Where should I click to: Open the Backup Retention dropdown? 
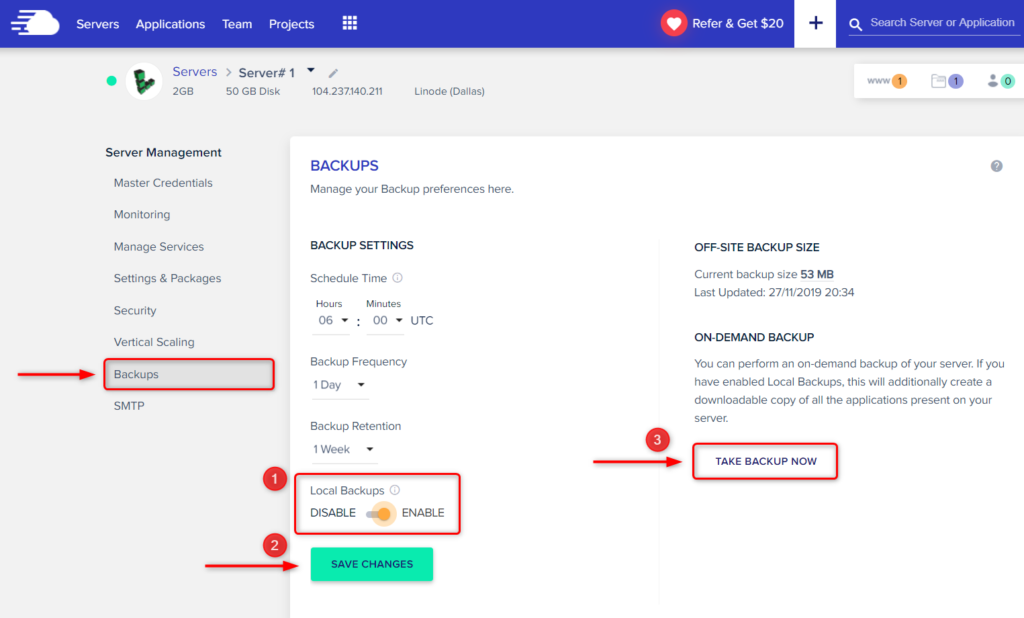click(344, 449)
